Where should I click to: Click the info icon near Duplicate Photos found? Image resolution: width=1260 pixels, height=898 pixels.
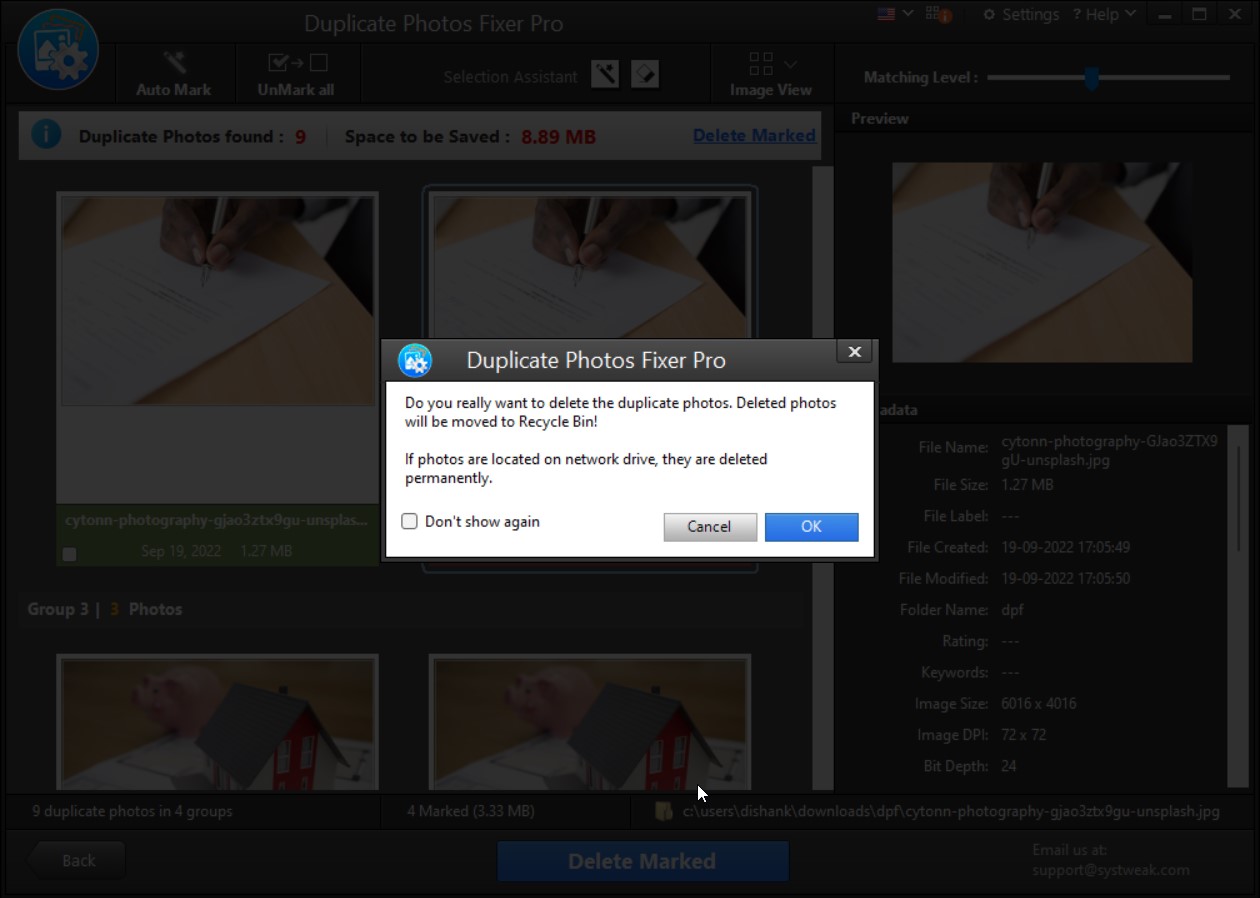pos(46,134)
